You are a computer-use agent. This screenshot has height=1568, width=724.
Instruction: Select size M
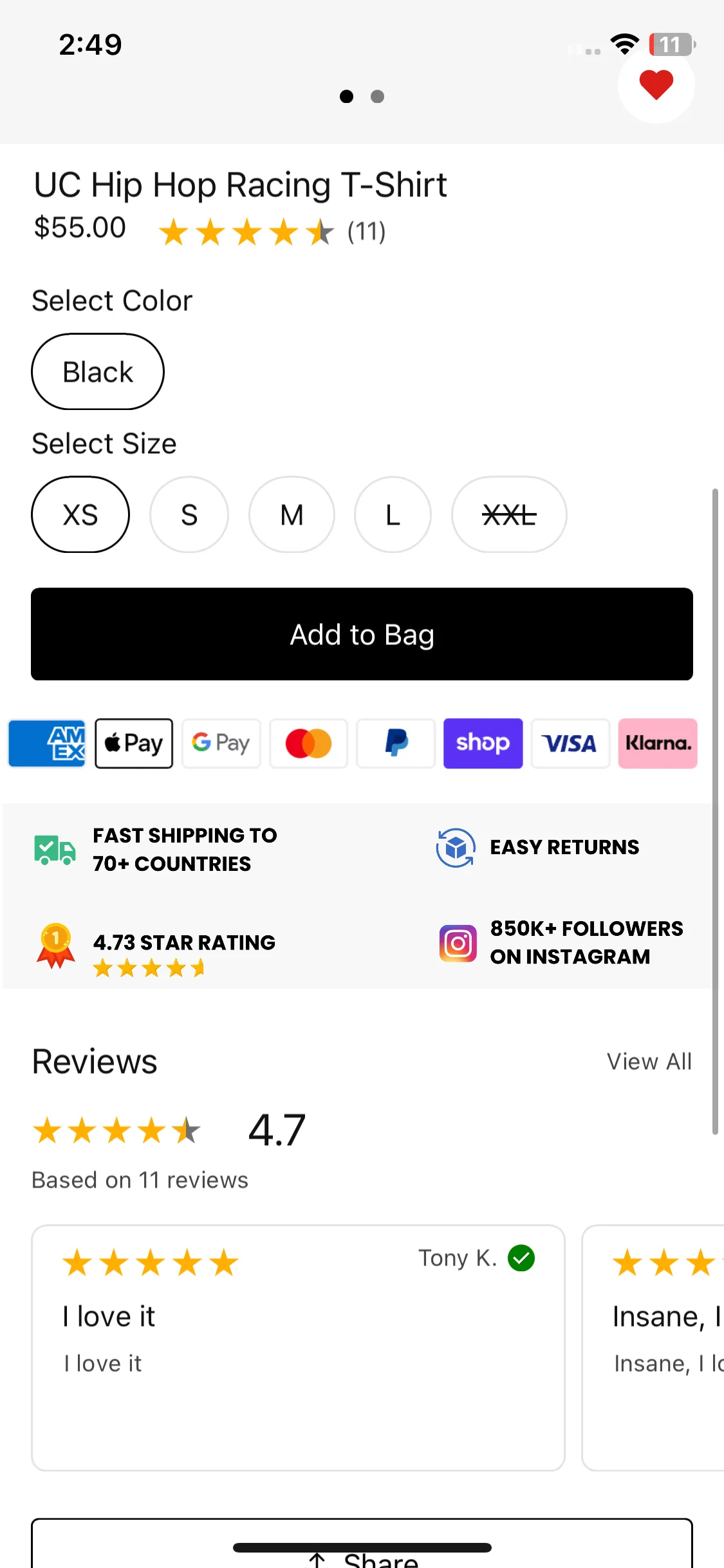click(292, 514)
